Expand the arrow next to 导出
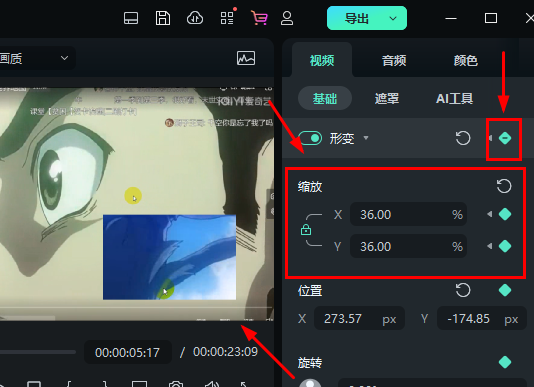Image resolution: width=534 pixels, height=387 pixels. [x=393, y=18]
